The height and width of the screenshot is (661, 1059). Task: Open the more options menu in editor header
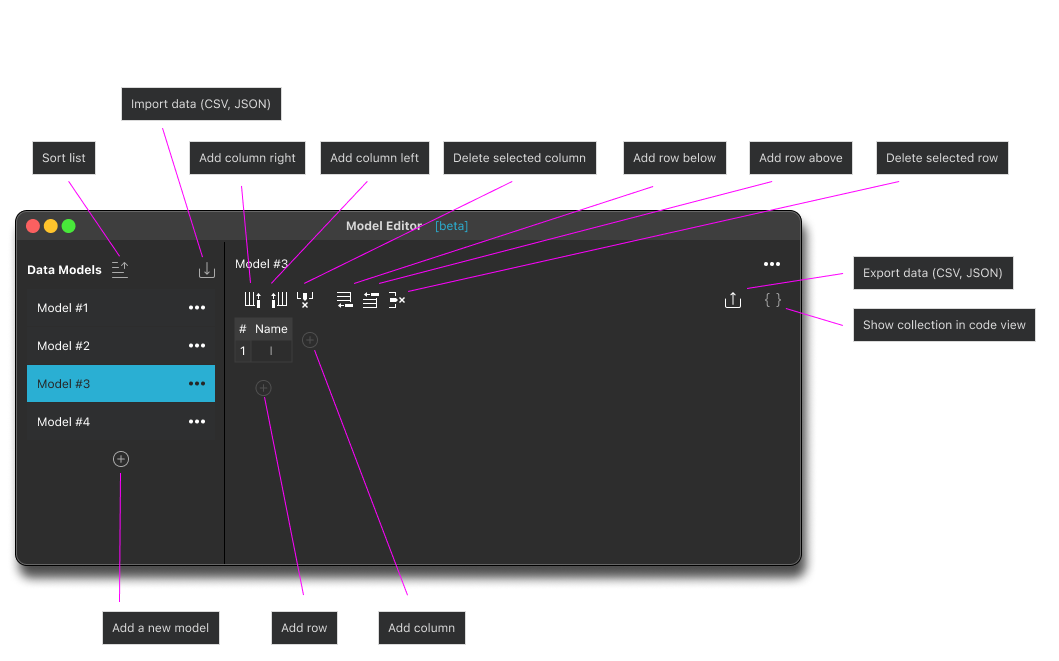(x=772, y=264)
